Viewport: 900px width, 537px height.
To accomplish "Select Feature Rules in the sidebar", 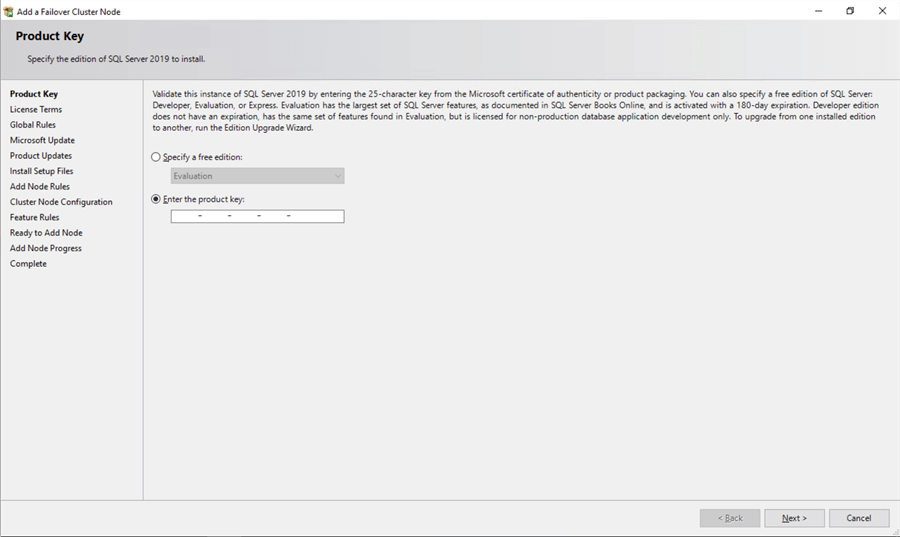I will tap(34, 217).
